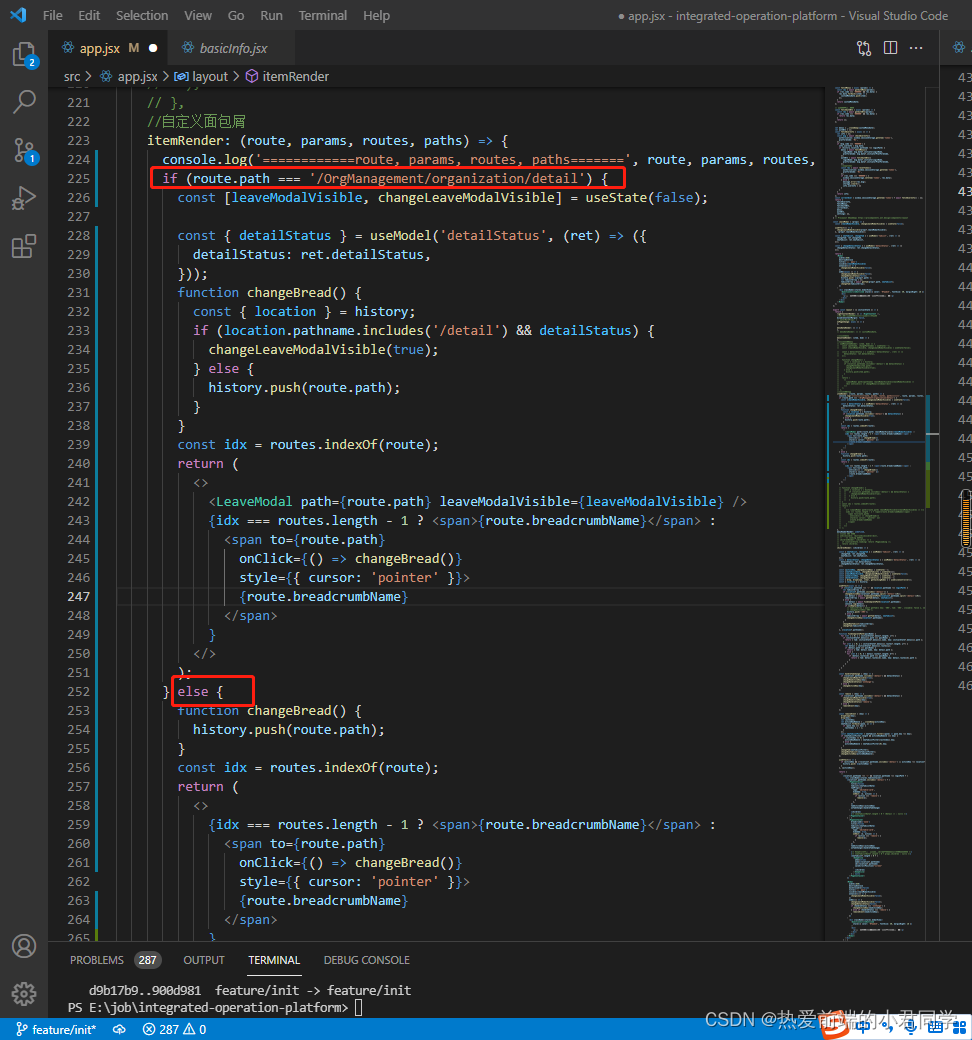
Task: Select the Run and Debug icon
Action: click(25, 197)
